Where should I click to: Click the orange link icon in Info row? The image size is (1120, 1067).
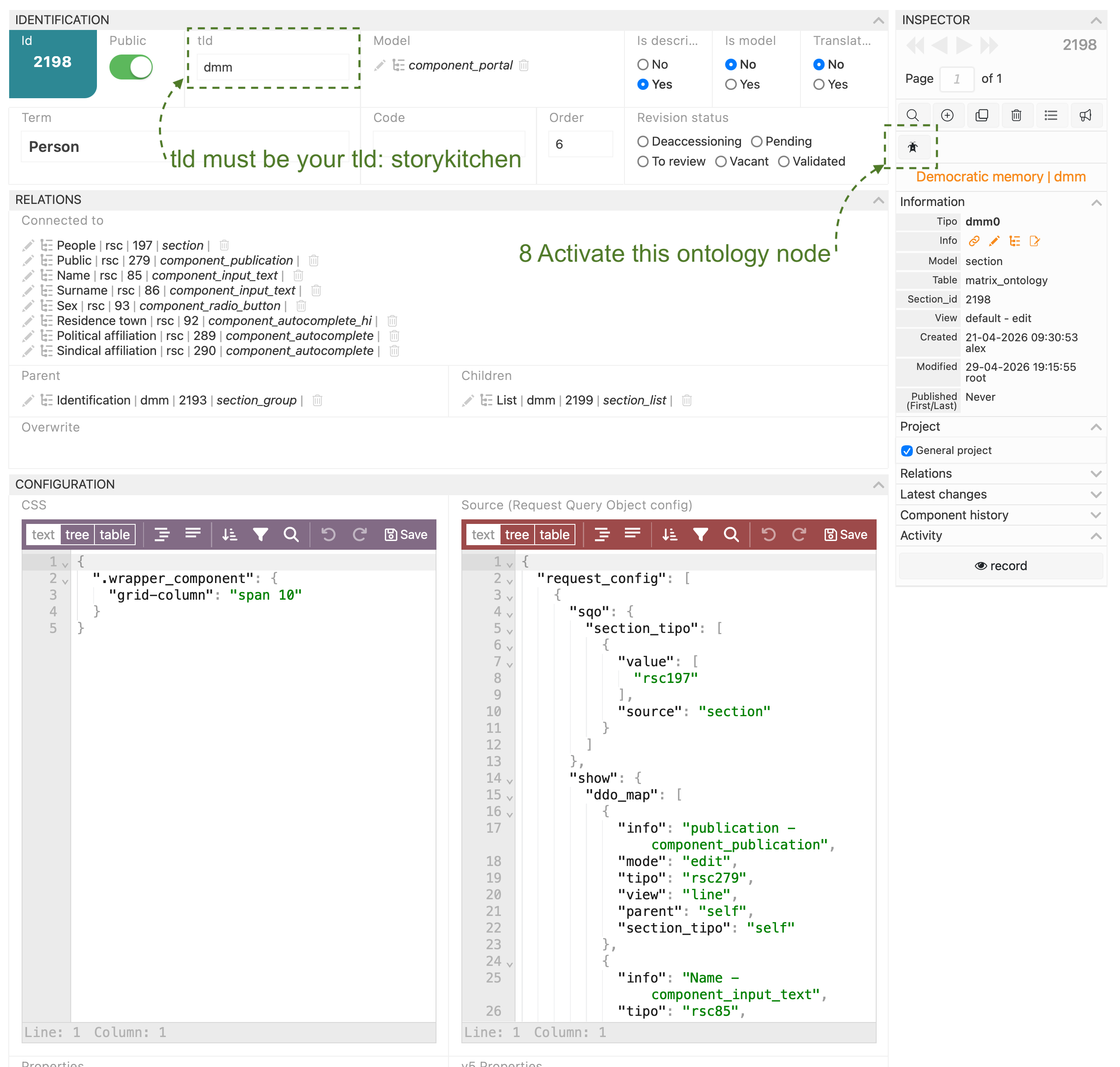(974, 241)
